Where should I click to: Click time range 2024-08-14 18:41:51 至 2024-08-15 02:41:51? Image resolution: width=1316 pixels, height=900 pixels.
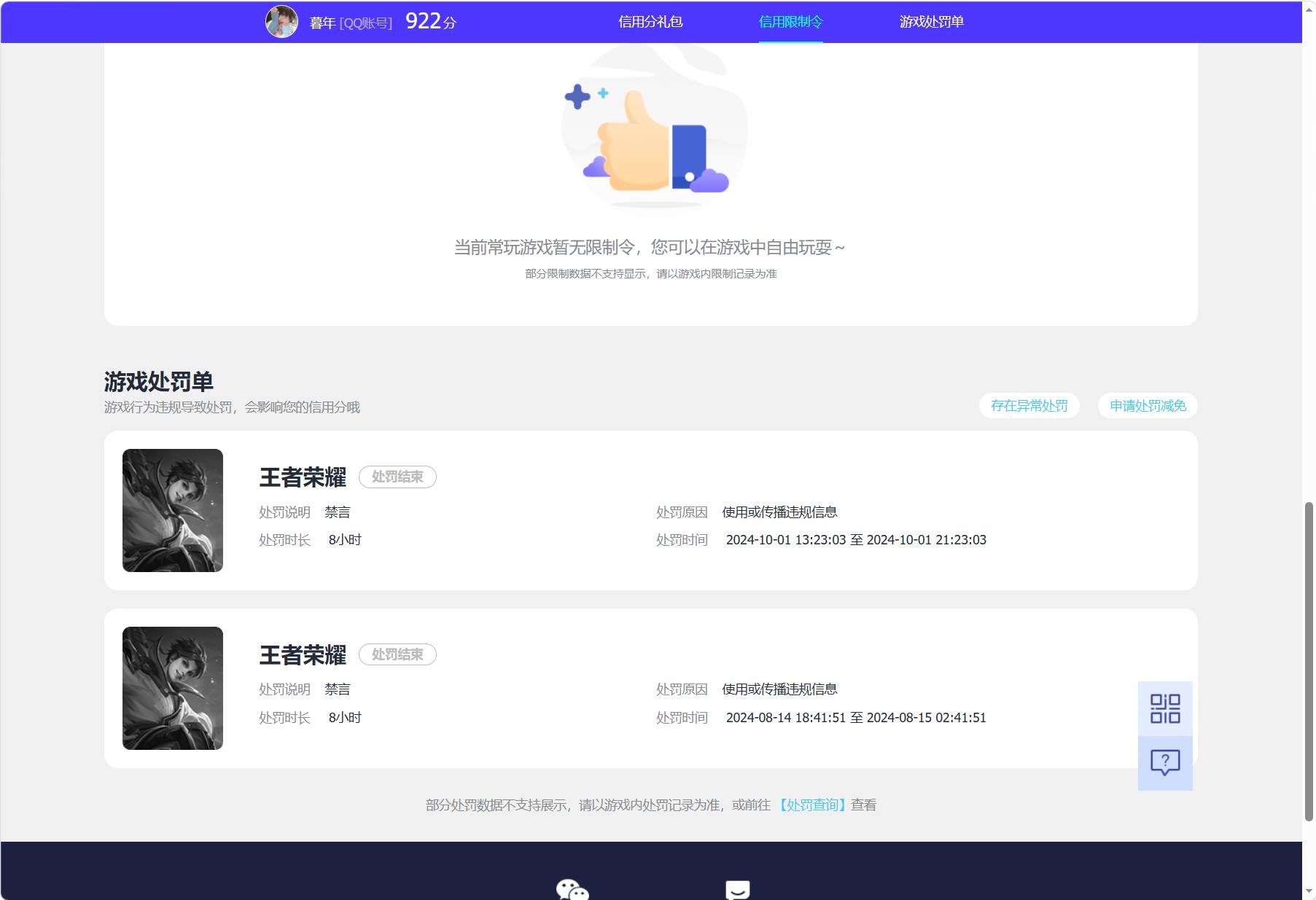[x=856, y=718]
